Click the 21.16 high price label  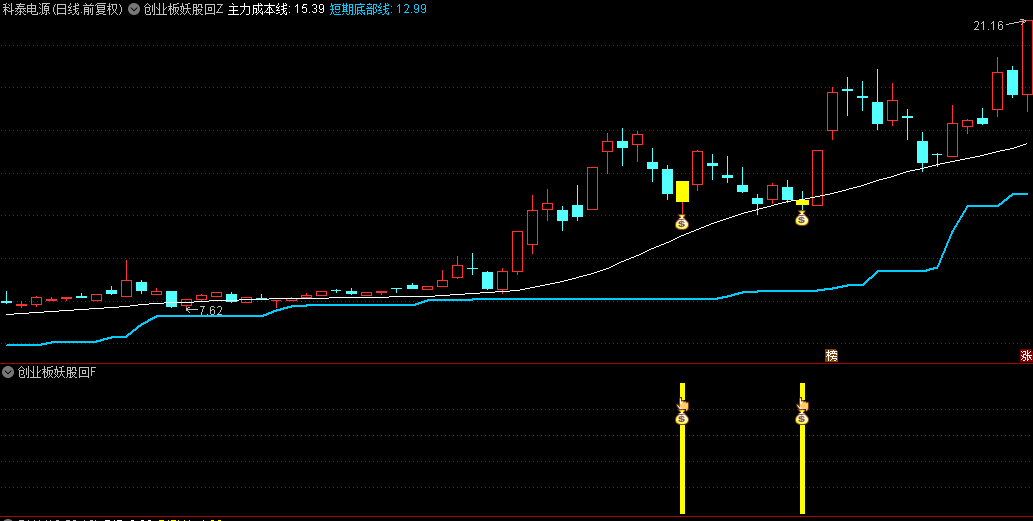coord(988,26)
